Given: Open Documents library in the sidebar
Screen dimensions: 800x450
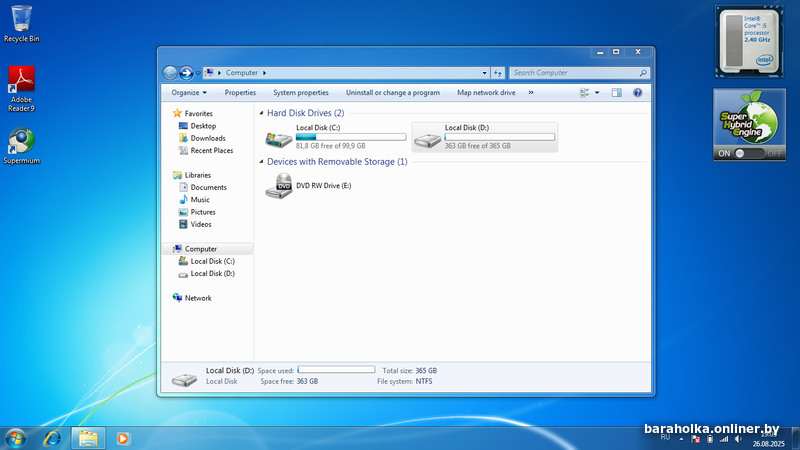Looking at the screenshot, I should click(x=208, y=187).
